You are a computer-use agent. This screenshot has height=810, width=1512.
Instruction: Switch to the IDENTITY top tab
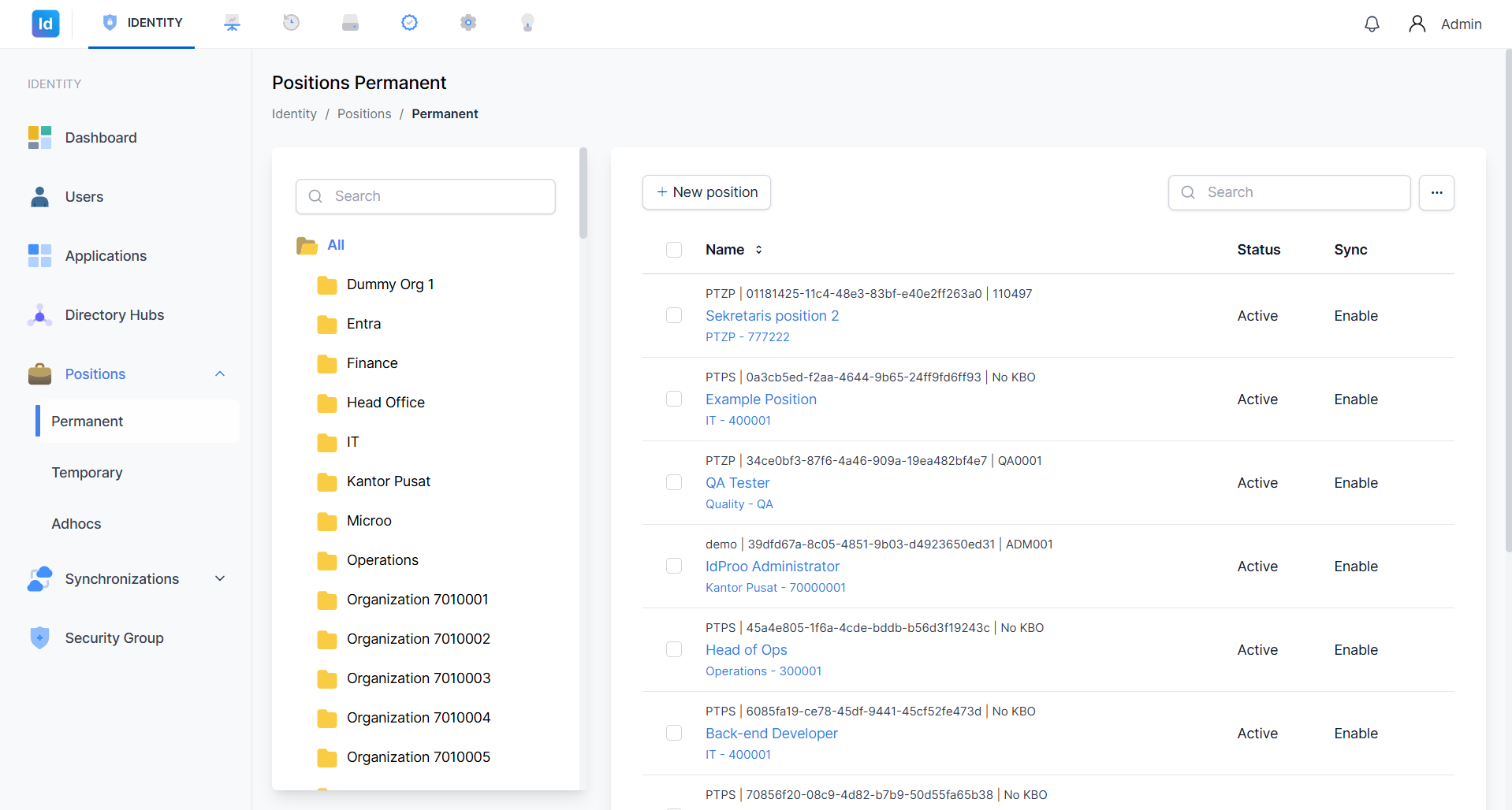click(x=142, y=23)
